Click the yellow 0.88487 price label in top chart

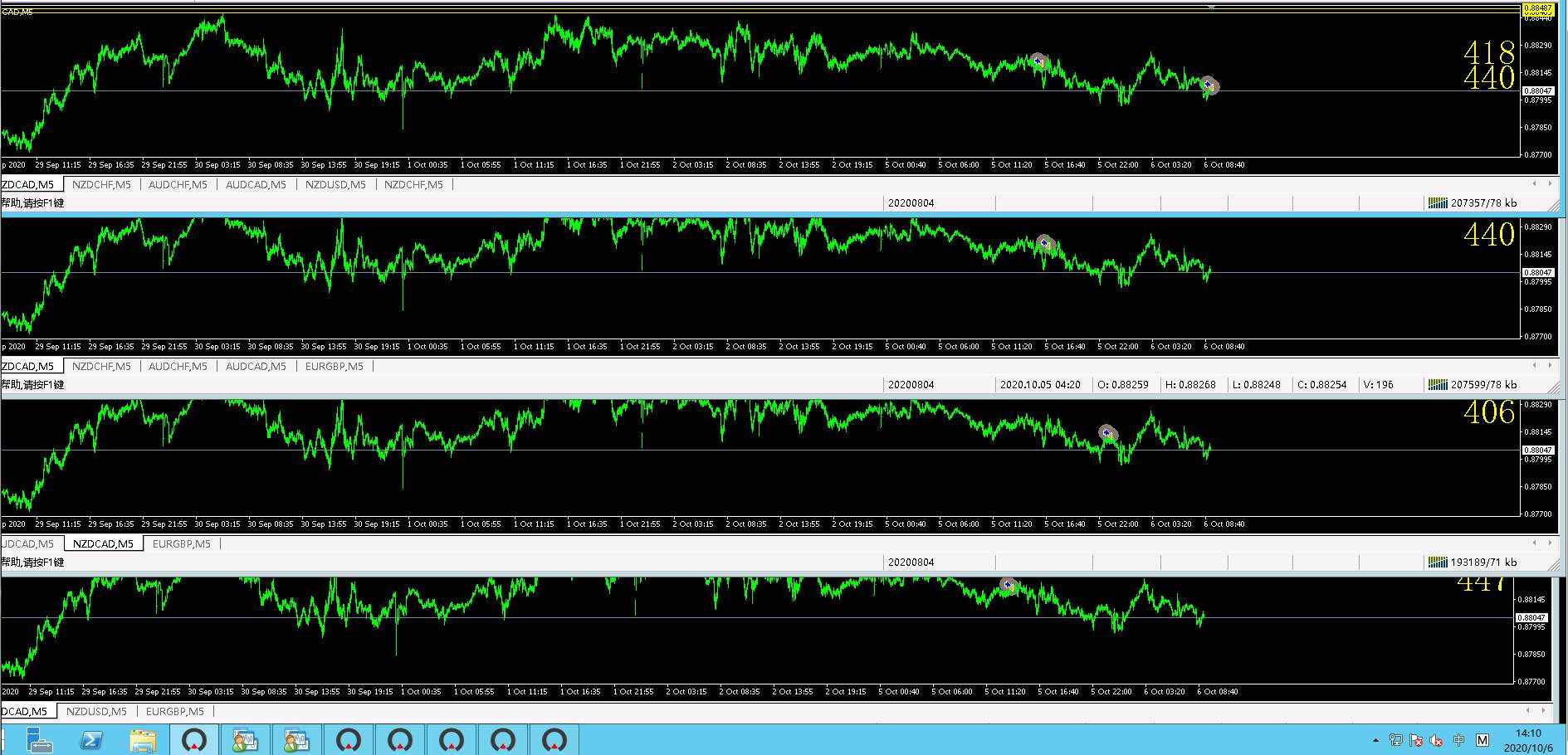point(1537,8)
